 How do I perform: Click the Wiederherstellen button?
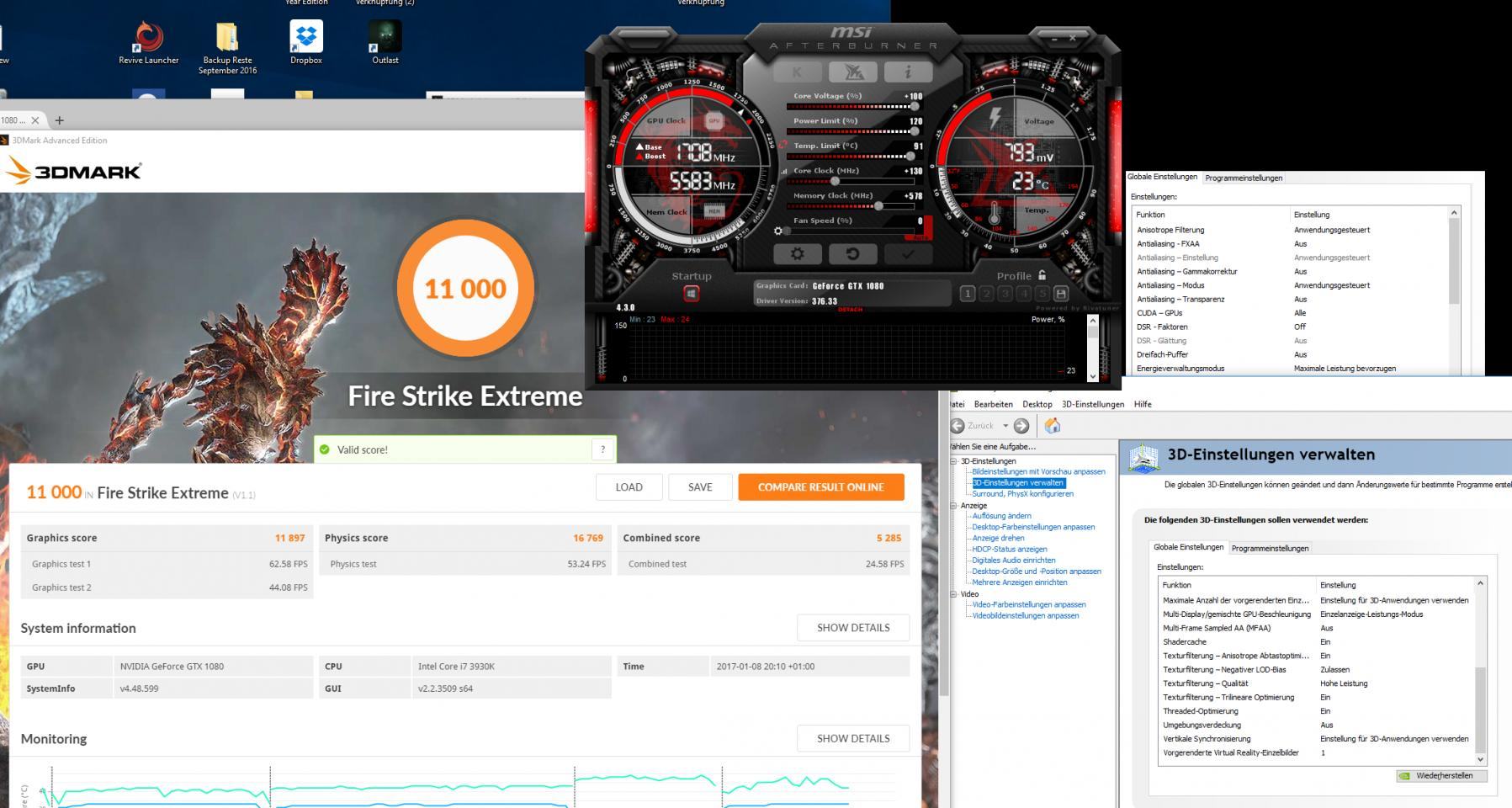[x=1441, y=776]
